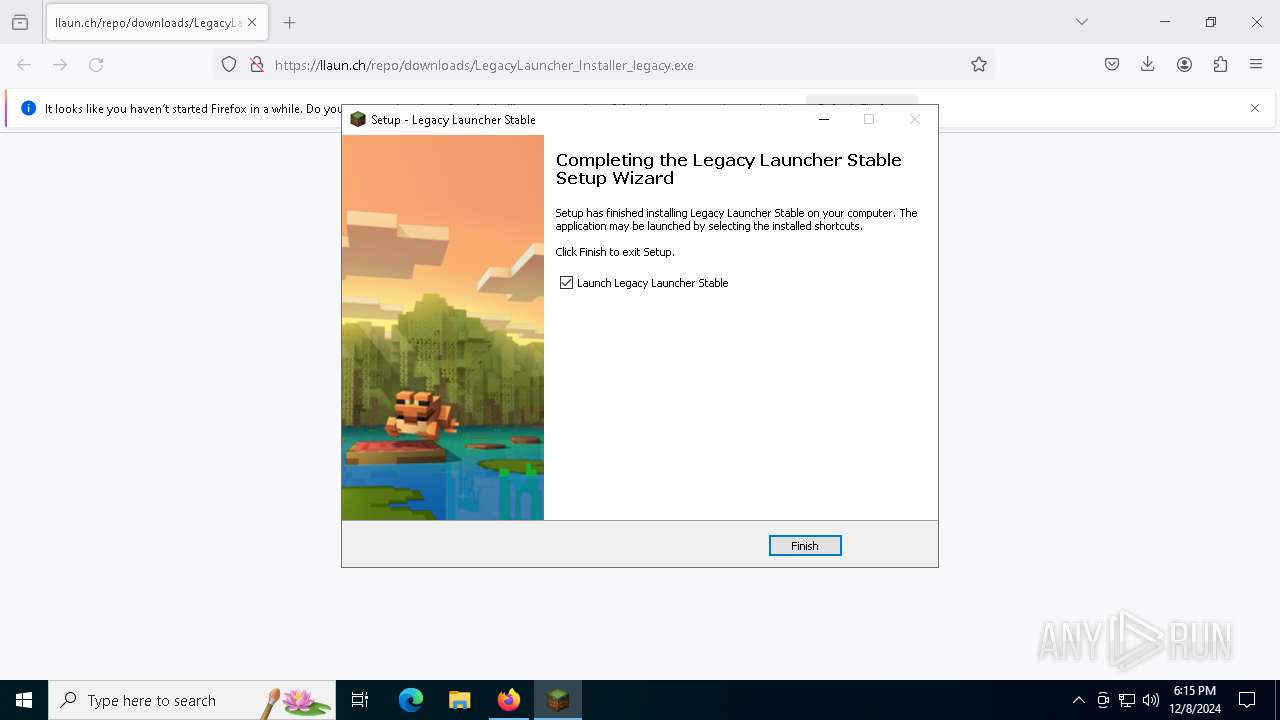Bookmark this page with the star
1280x720 pixels.
coord(979,65)
